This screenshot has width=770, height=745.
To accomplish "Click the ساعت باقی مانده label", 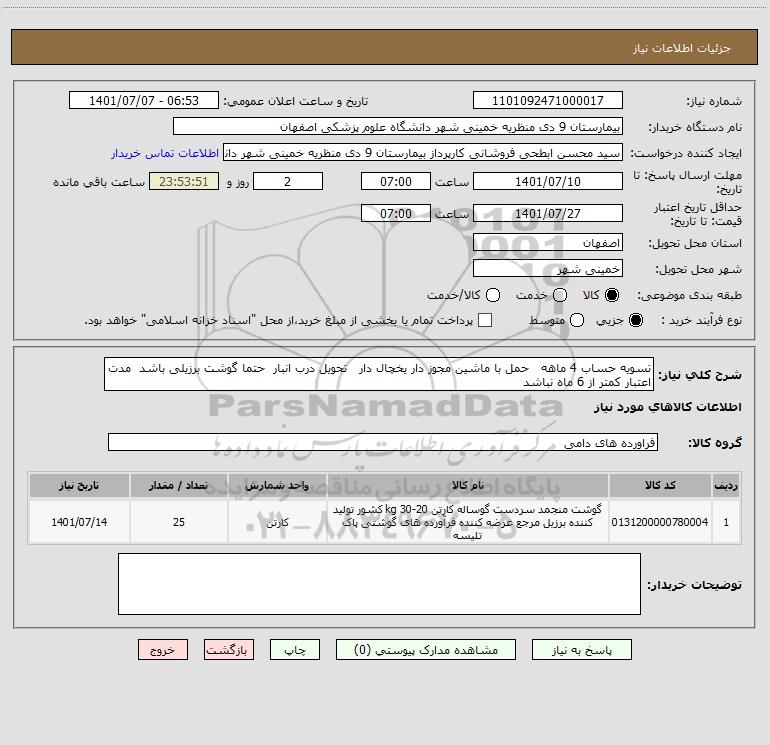I will pos(99,182).
